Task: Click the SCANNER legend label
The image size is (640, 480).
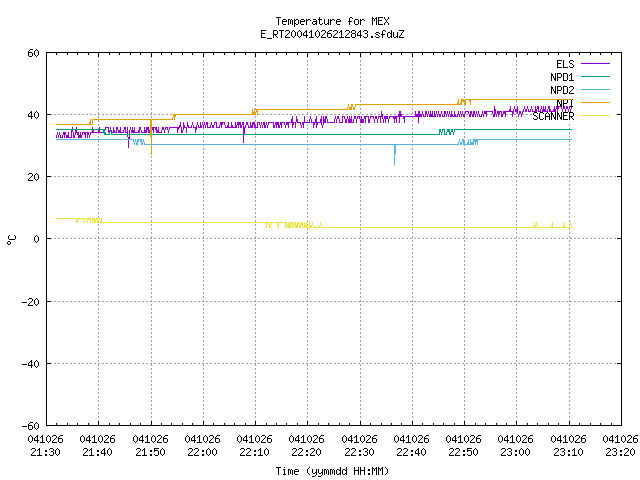Action: coord(553,116)
